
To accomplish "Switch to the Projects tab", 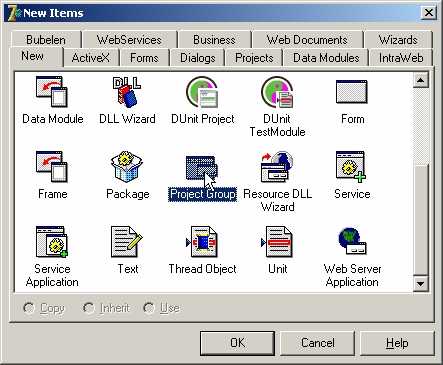I will point(254,58).
